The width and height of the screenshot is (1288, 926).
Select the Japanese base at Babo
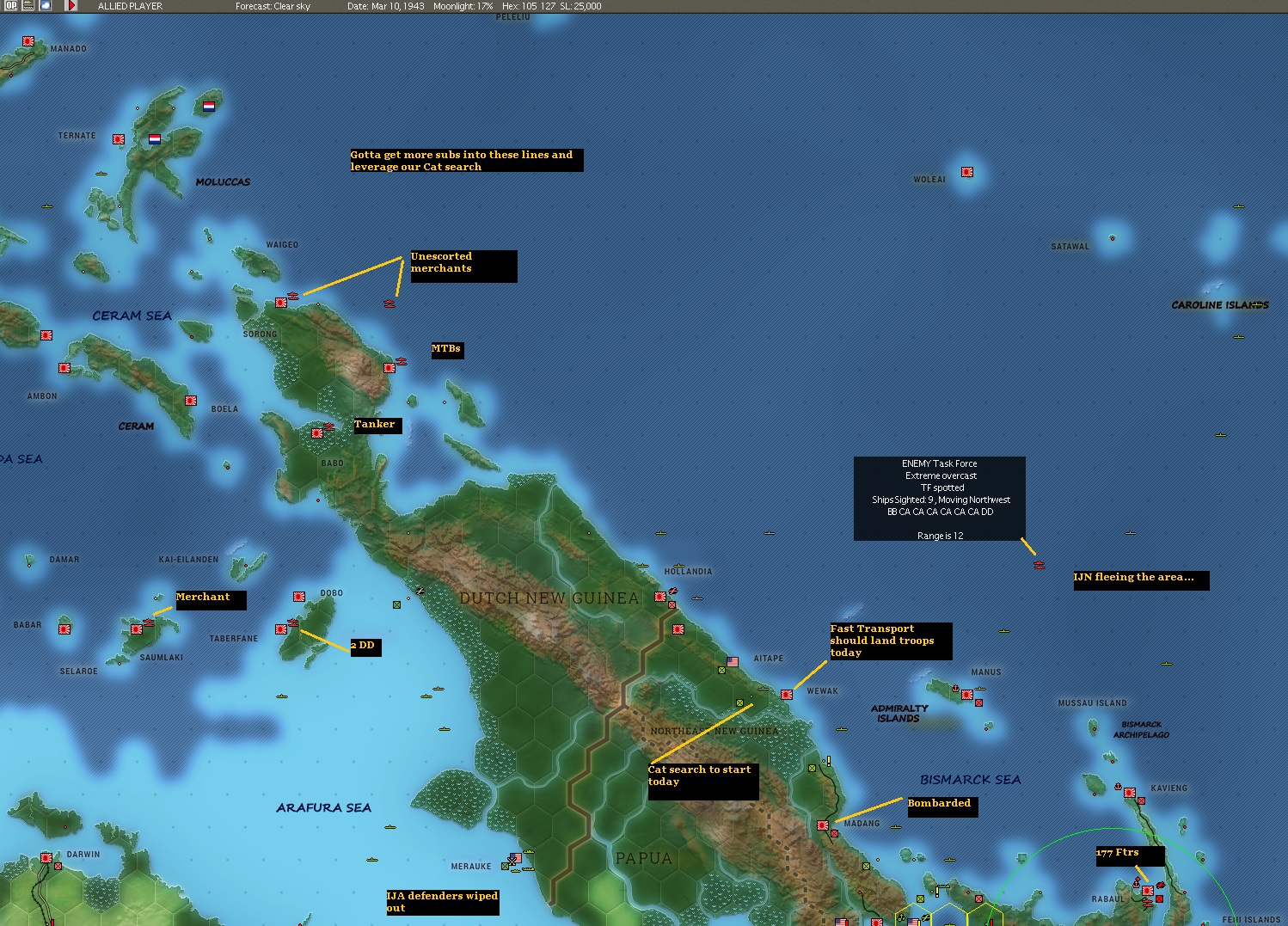point(317,433)
